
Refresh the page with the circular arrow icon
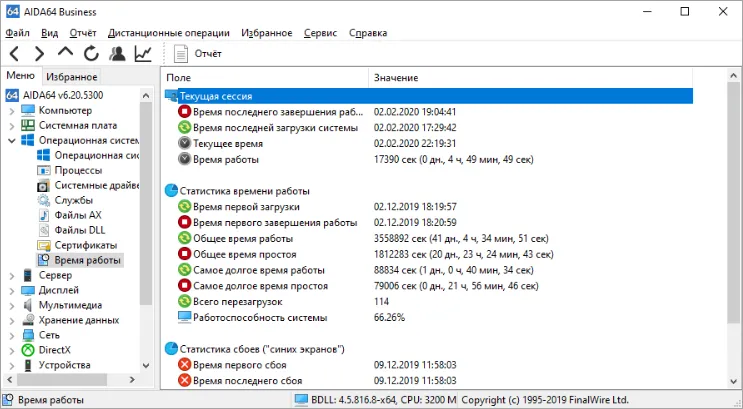click(x=91, y=54)
